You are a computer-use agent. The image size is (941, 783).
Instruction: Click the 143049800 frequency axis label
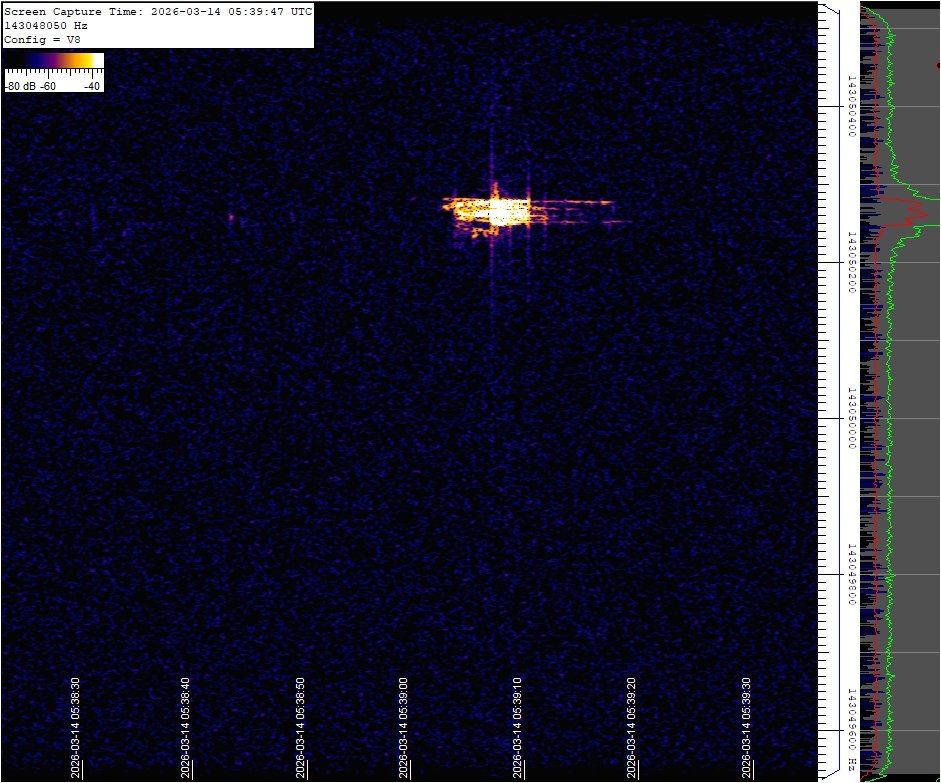tap(851, 575)
